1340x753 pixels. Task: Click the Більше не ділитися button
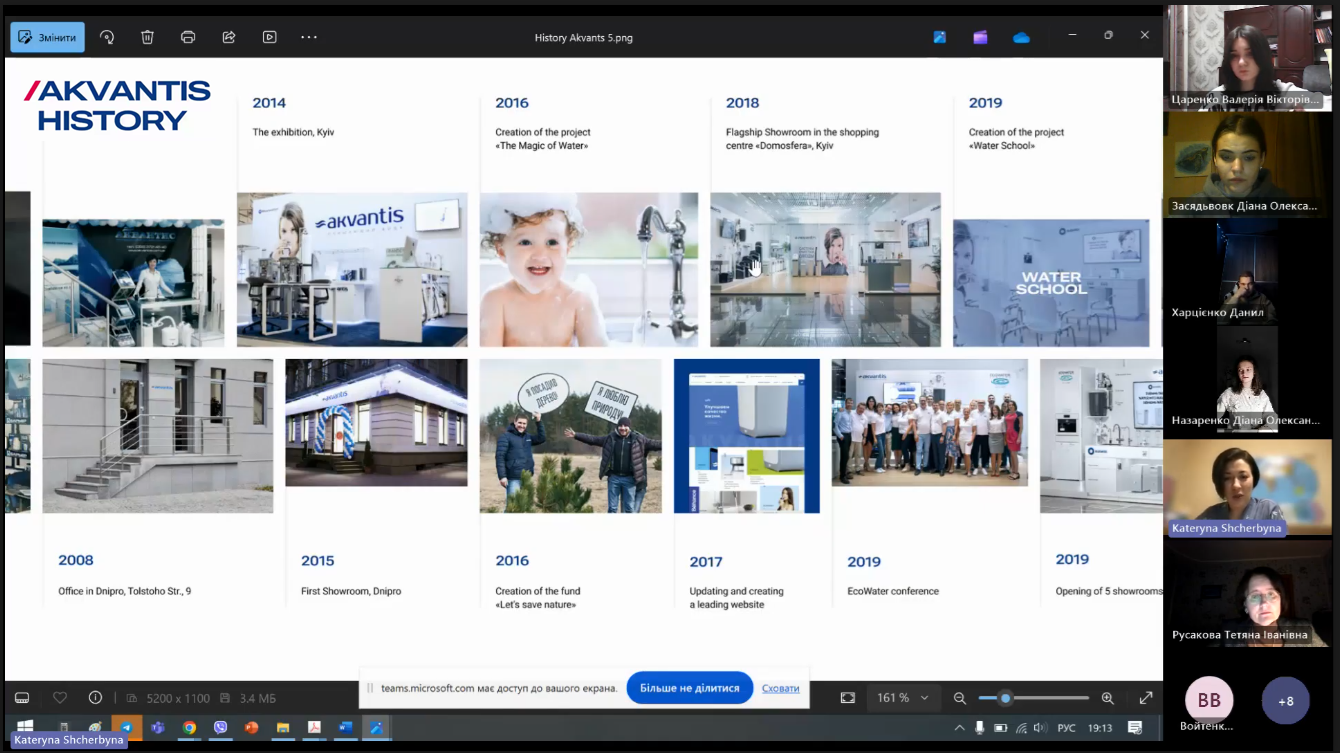(689, 688)
